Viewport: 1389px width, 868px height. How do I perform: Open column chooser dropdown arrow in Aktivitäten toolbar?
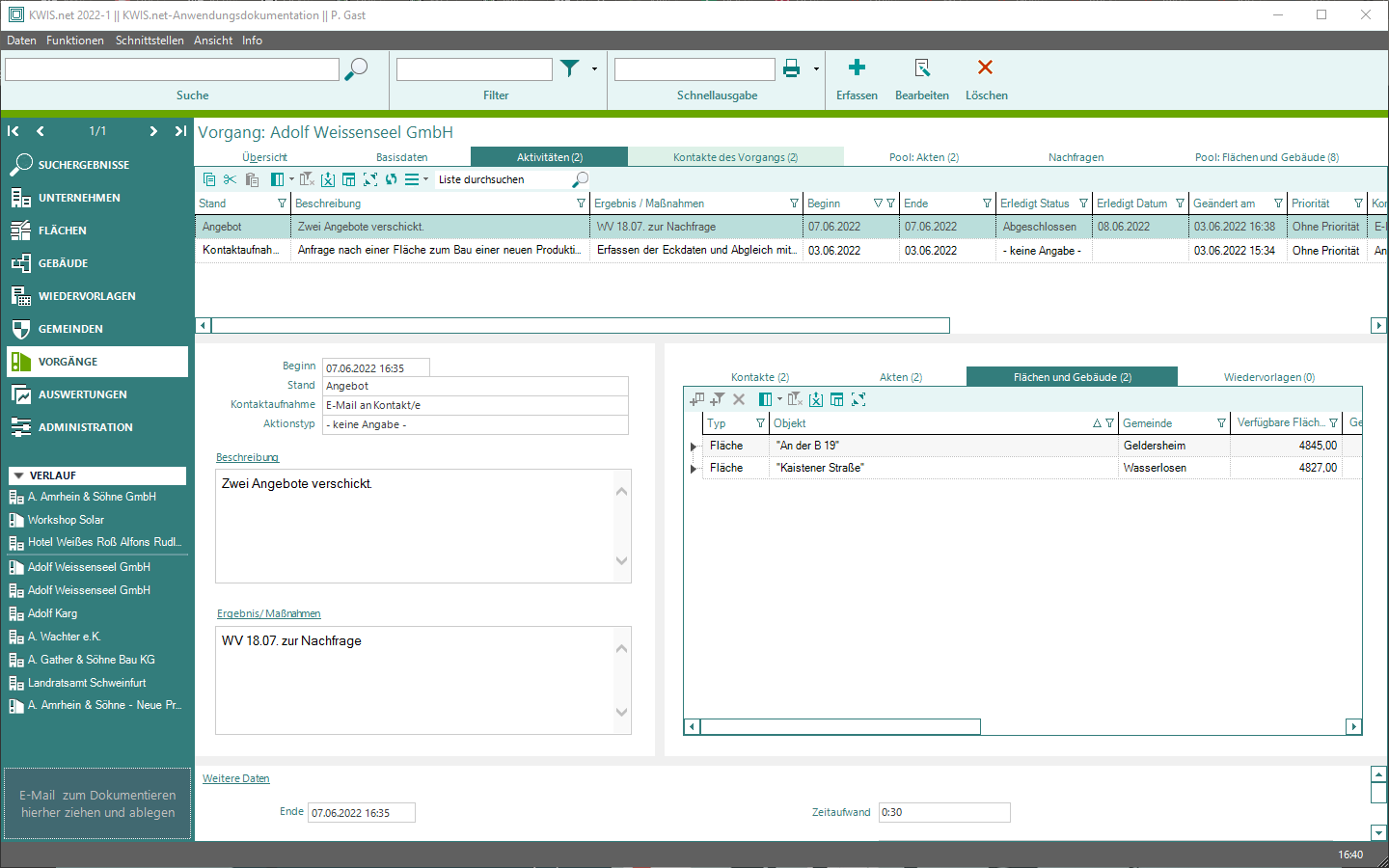click(x=291, y=179)
